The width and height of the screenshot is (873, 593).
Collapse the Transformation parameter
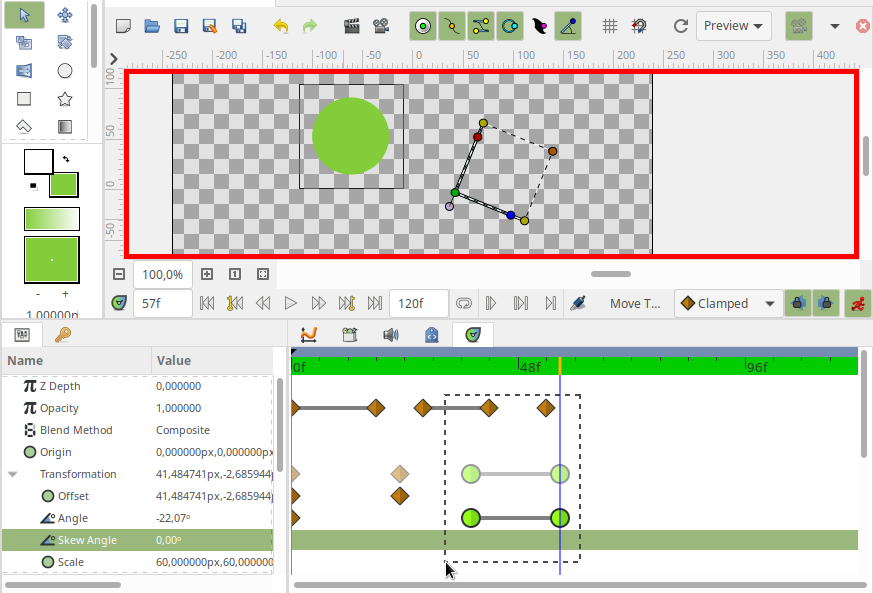pos(13,473)
